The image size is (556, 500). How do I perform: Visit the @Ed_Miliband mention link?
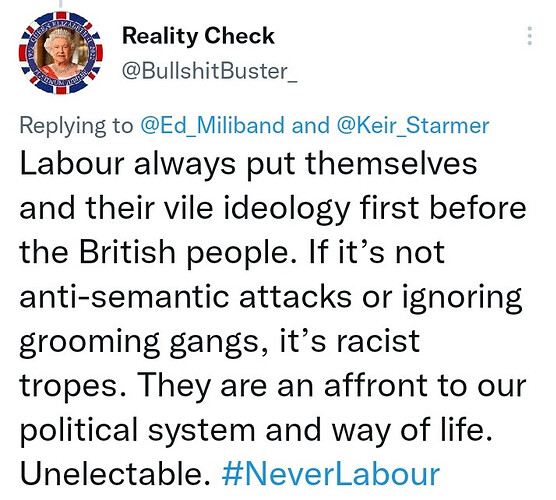(x=212, y=126)
